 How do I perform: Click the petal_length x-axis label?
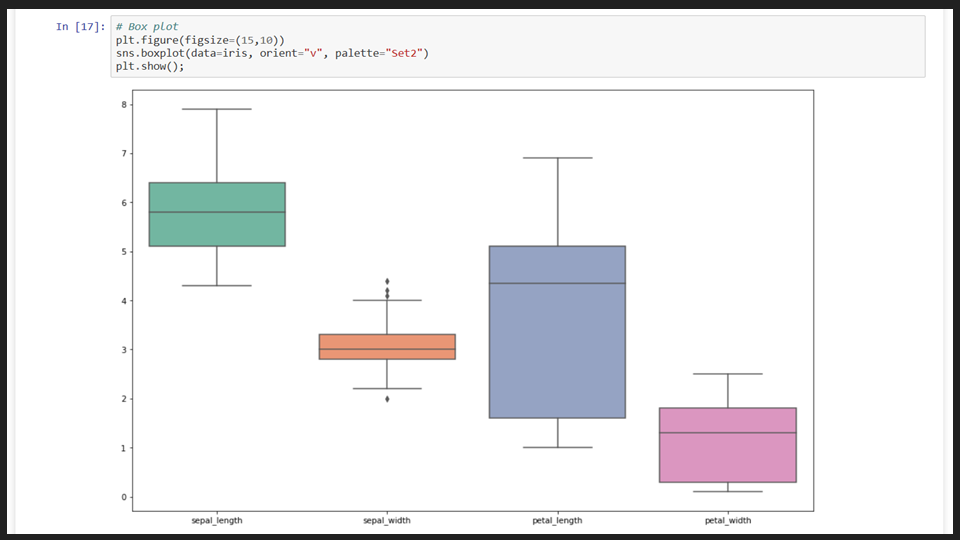(x=557, y=520)
